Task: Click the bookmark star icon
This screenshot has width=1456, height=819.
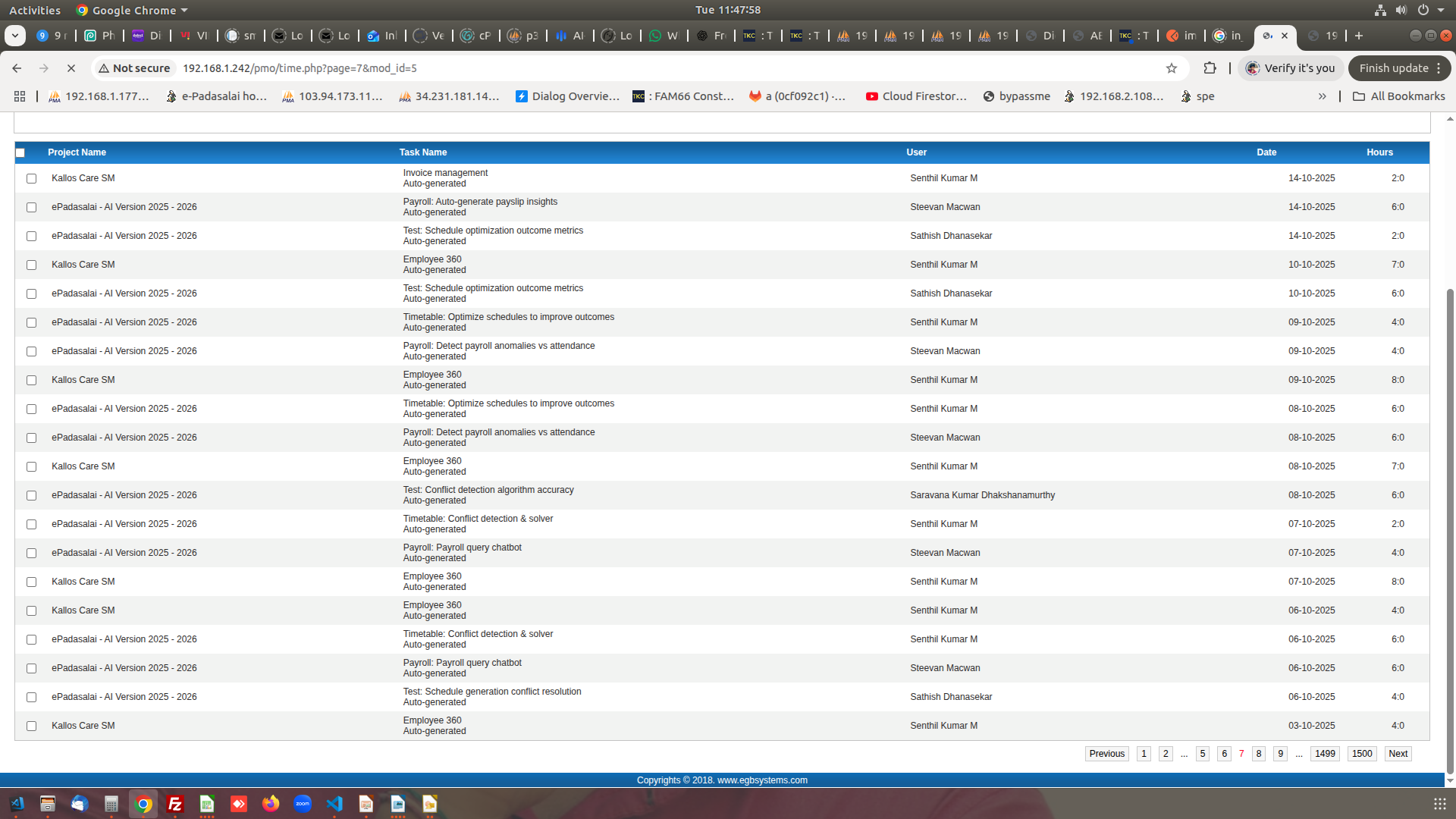Action: (x=1171, y=68)
